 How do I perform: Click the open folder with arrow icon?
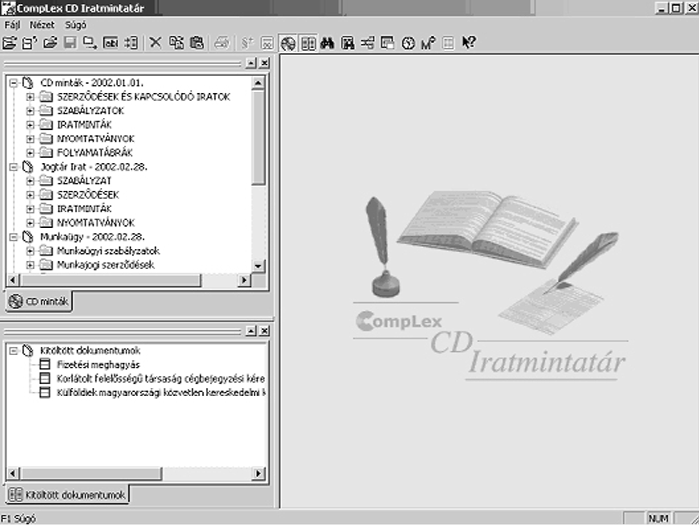[x=50, y=43]
